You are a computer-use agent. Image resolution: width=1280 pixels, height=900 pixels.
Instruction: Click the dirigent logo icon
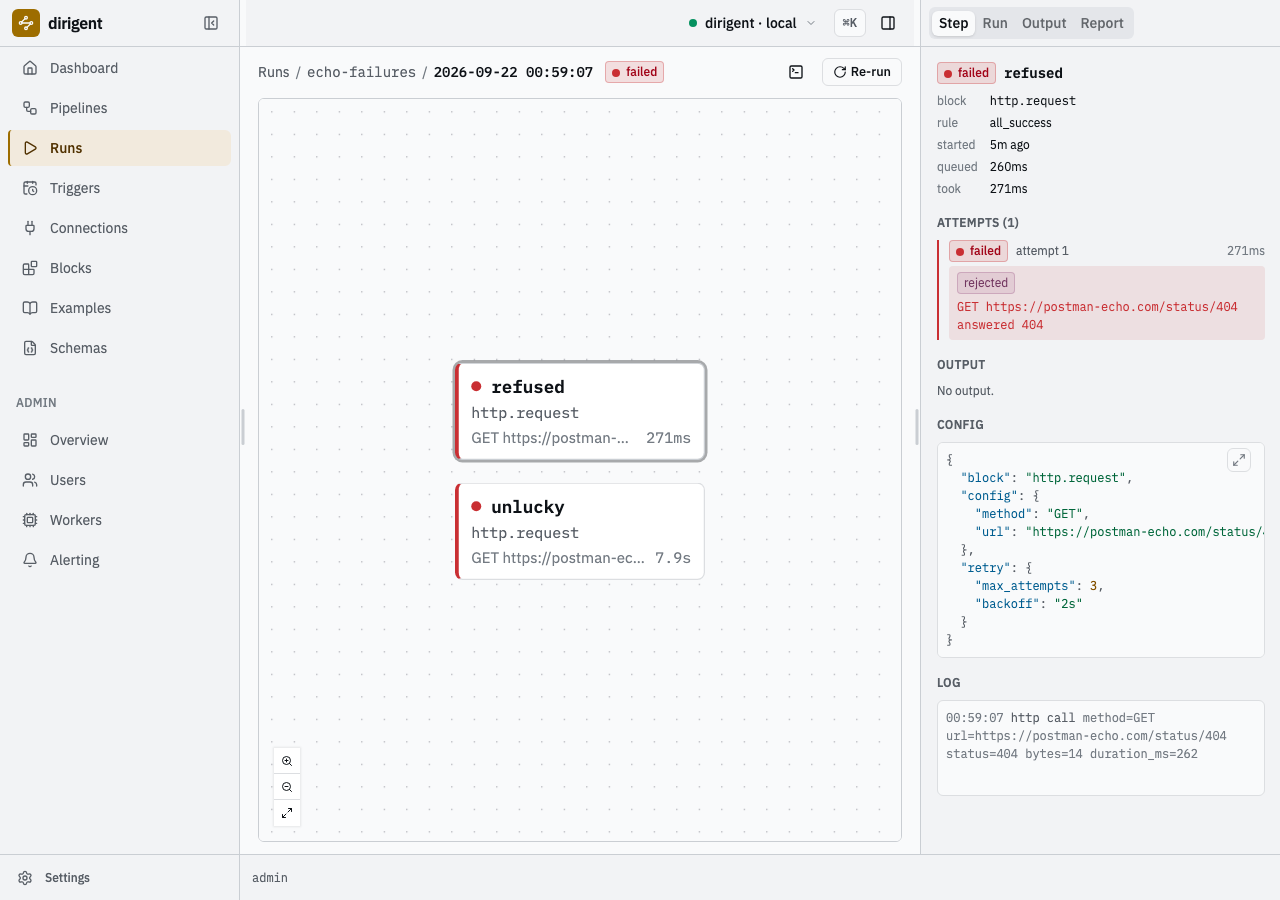pyautogui.click(x=26, y=23)
